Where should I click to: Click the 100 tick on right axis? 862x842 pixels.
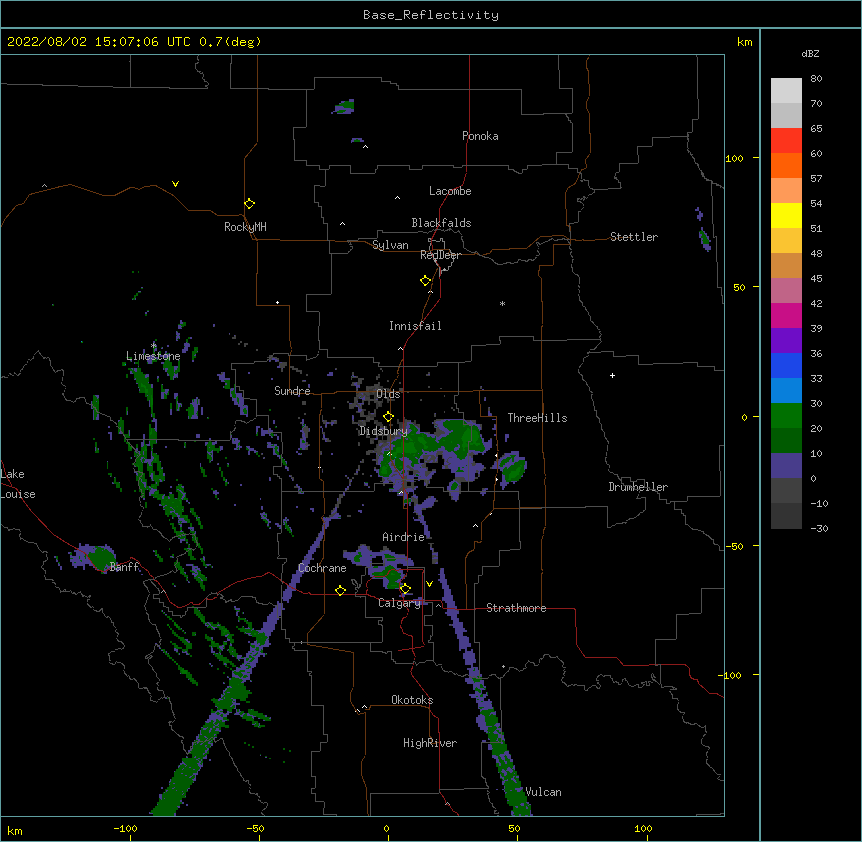pos(734,158)
